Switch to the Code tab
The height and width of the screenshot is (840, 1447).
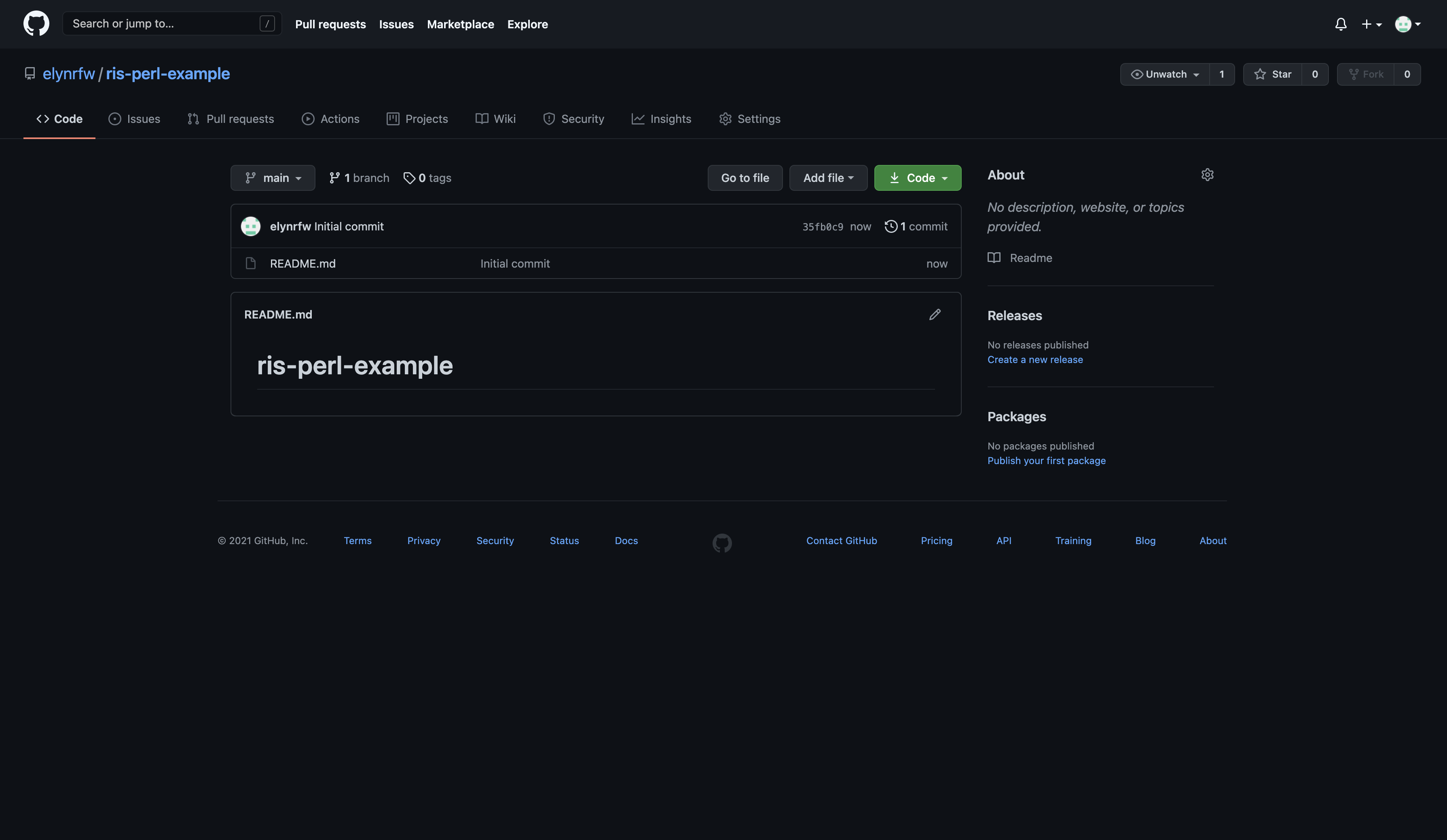(x=59, y=119)
